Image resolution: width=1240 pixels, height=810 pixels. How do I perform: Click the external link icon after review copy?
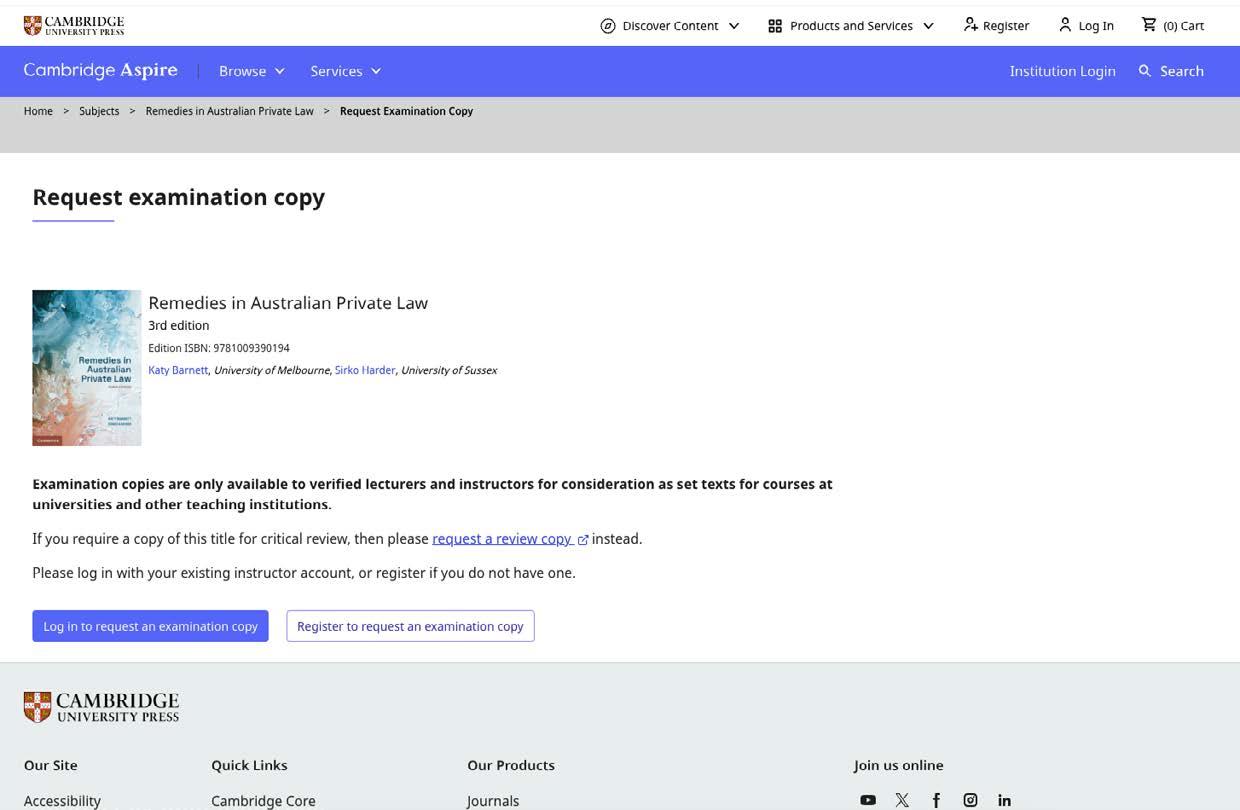tap(583, 540)
